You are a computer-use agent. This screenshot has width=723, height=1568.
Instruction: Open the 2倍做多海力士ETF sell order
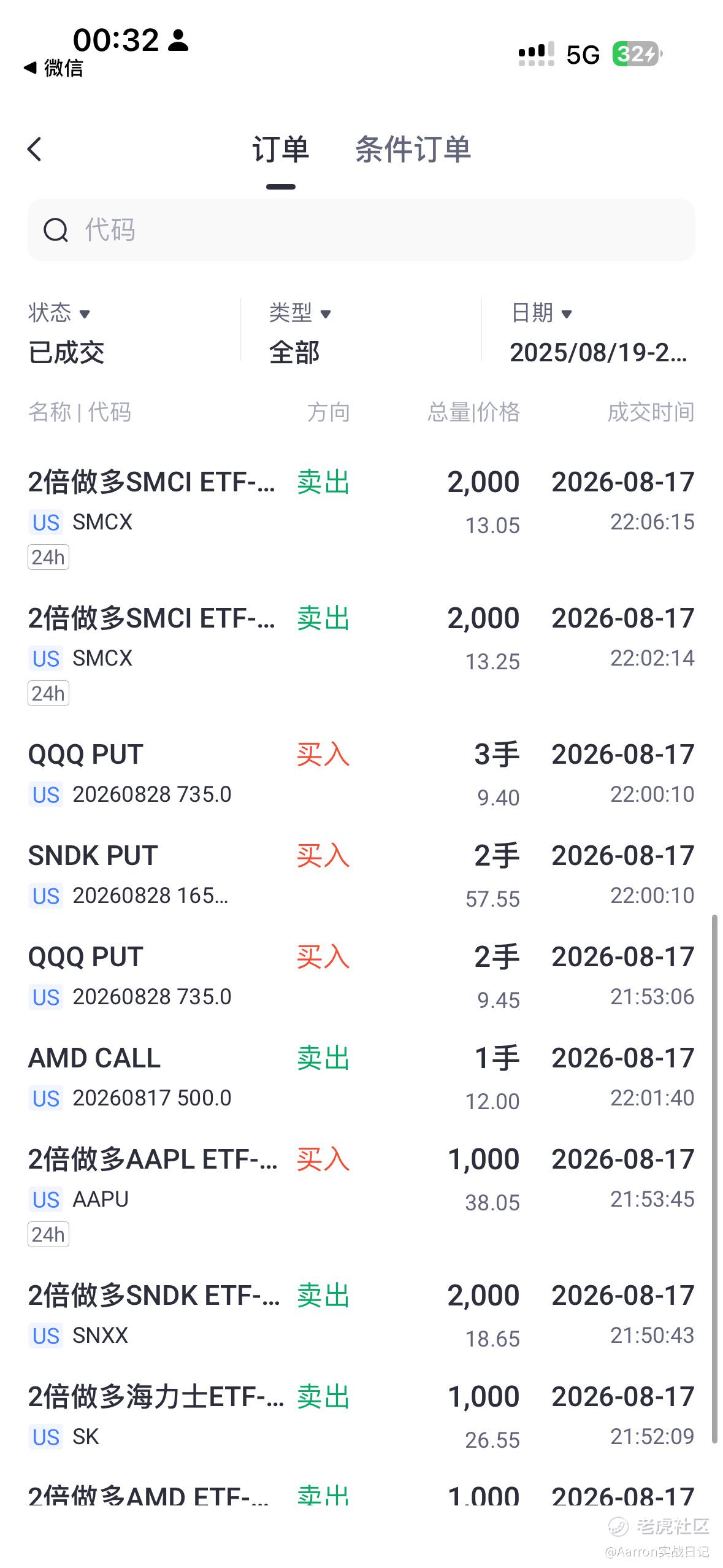click(361, 1416)
